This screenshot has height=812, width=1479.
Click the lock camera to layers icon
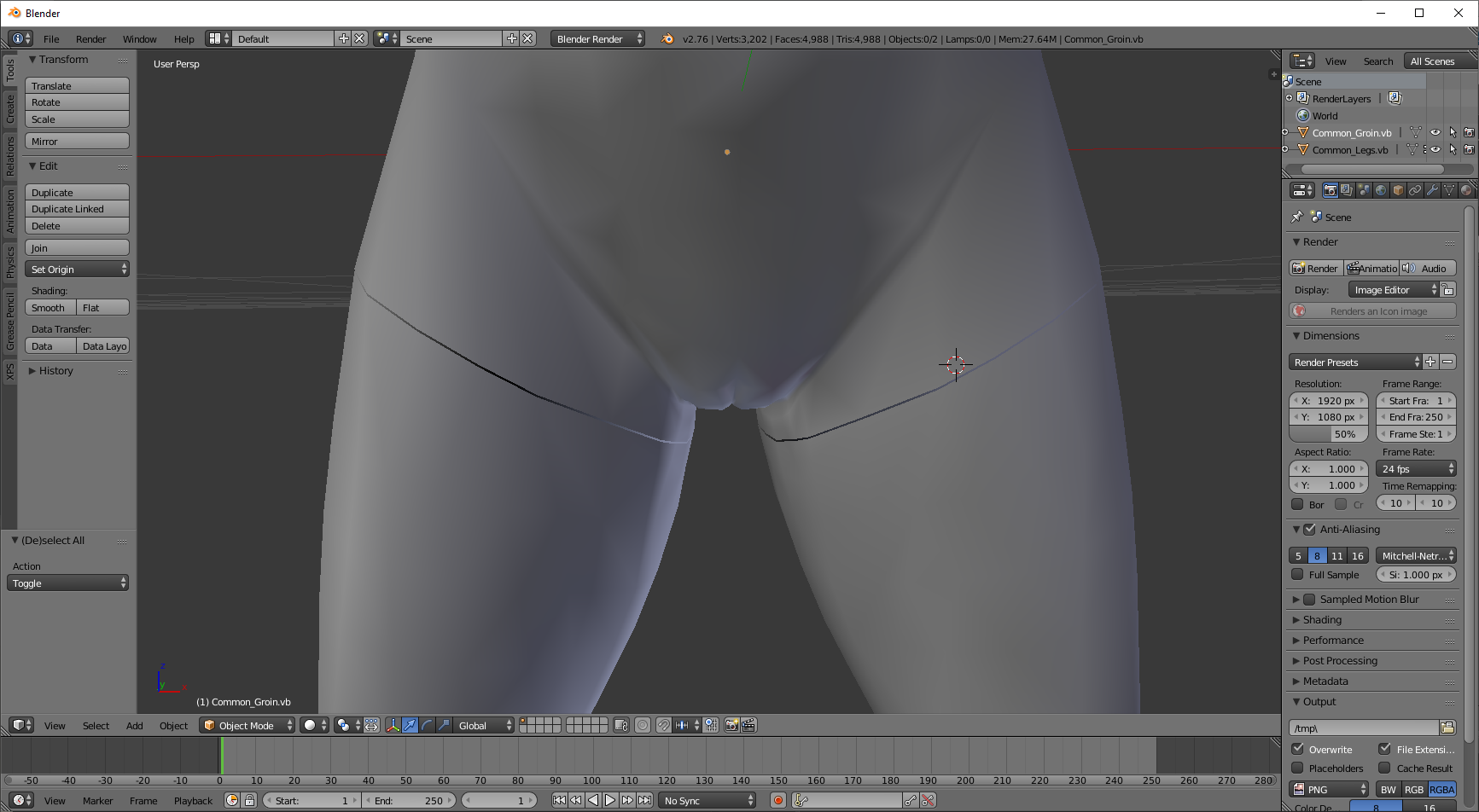tap(621, 725)
